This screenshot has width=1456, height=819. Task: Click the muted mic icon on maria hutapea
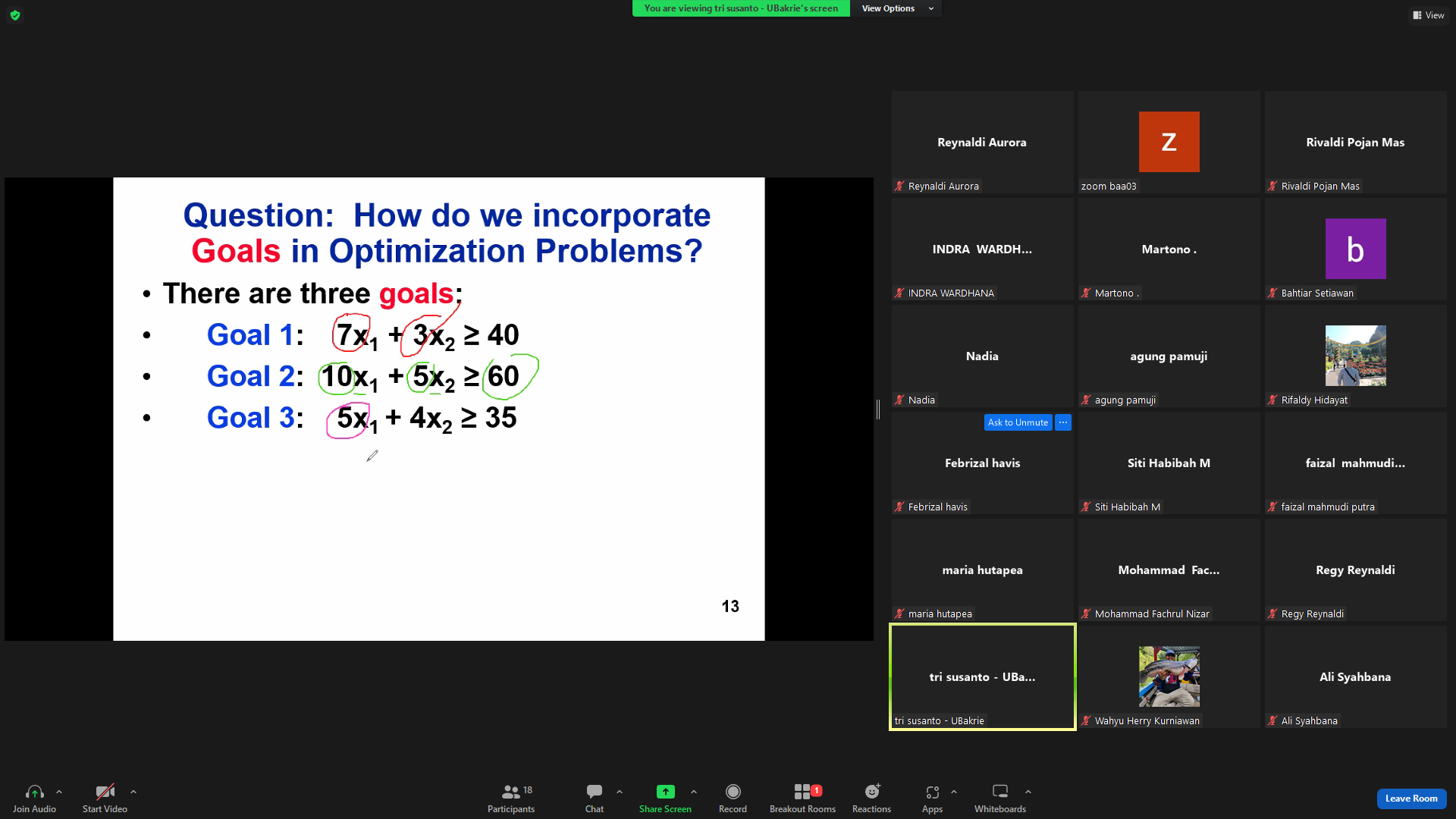coord(899,613)
